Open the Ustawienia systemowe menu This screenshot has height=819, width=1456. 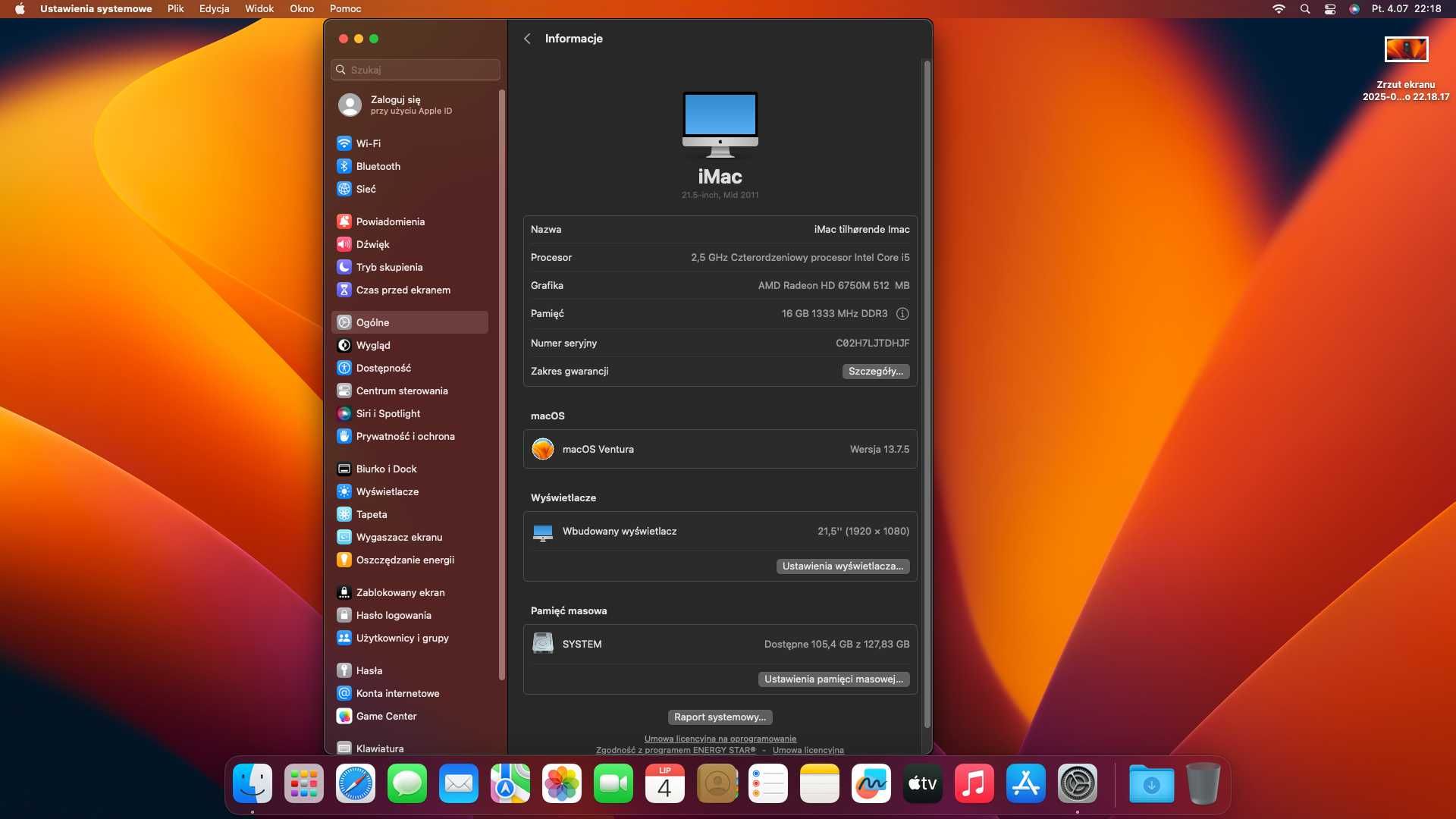(96, 9)
